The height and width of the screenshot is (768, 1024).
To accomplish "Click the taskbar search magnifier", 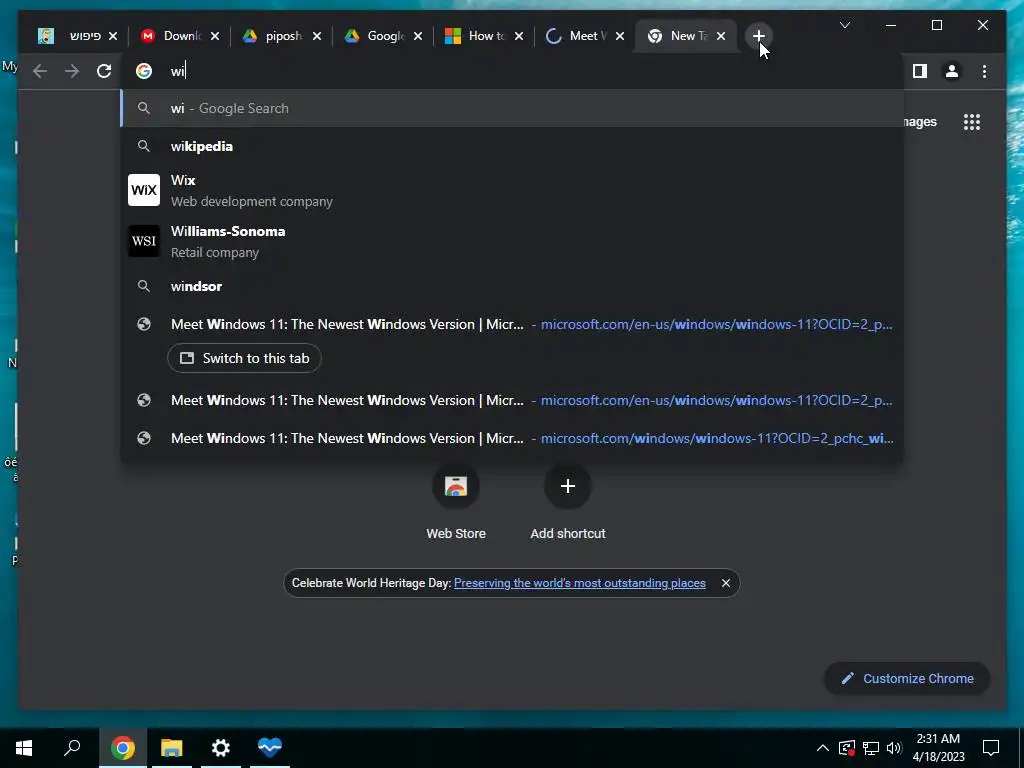I will click(x=72, y=747).
